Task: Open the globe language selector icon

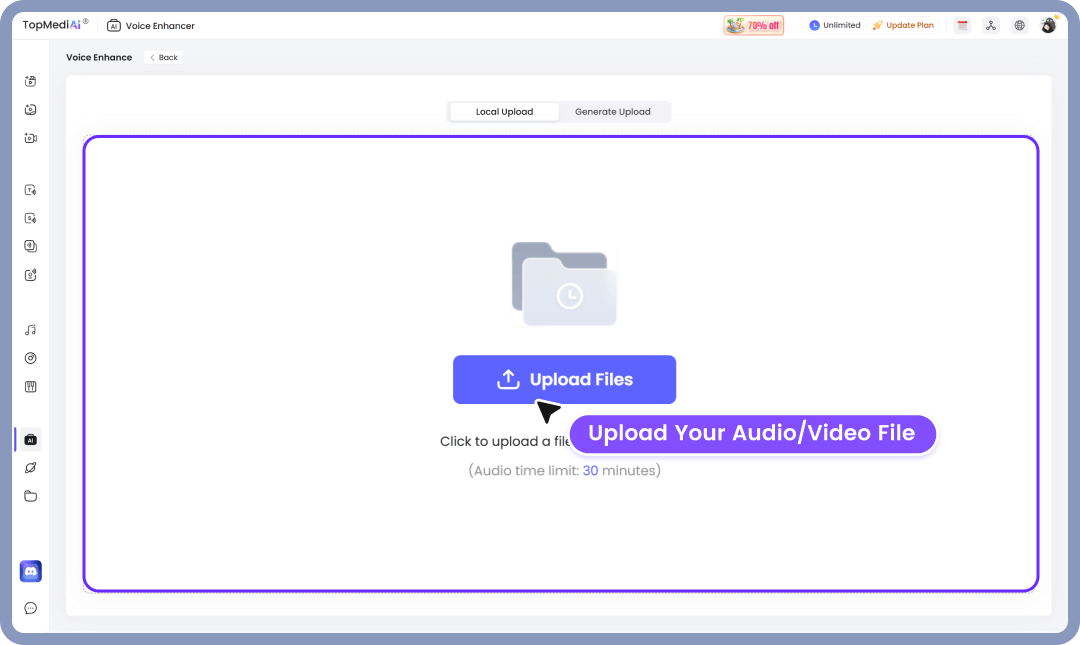Action: pos(1019,24)
